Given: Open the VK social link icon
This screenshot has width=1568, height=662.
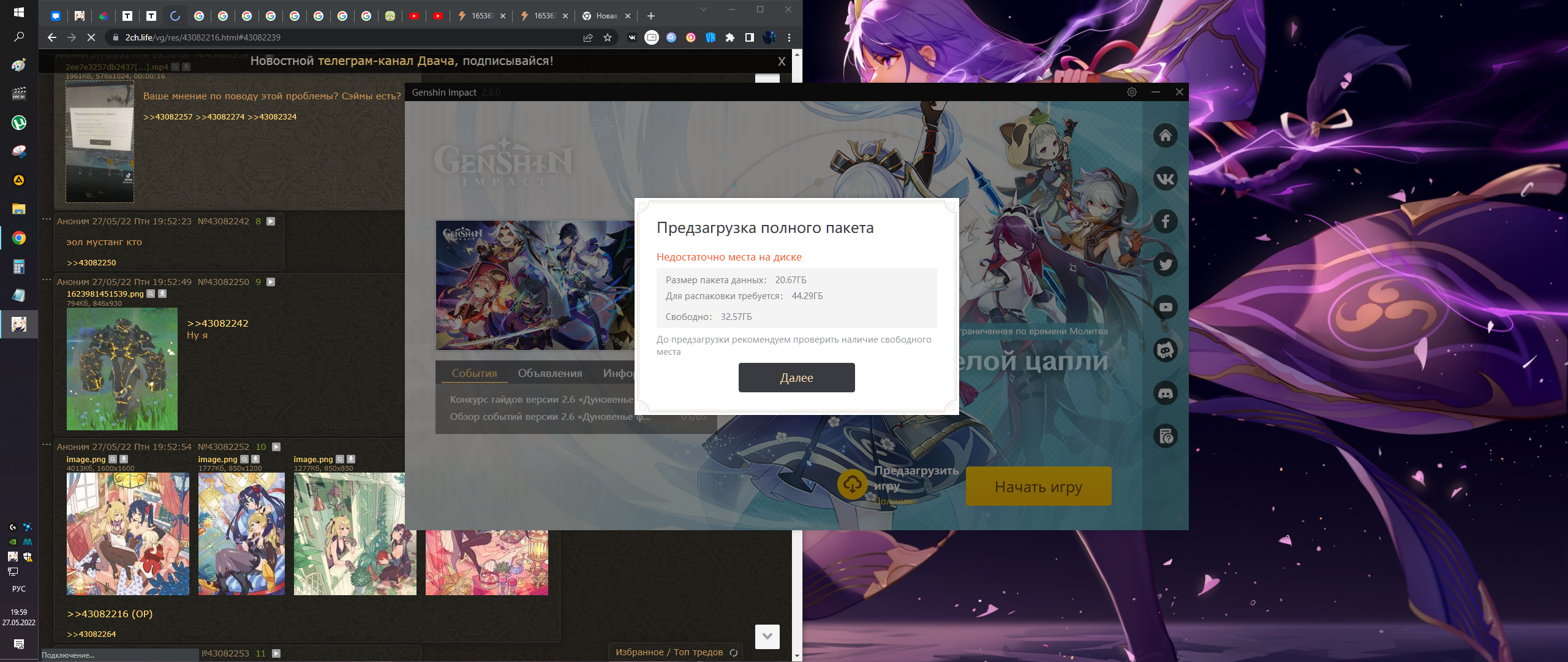Looking at the screenshot, I should point(1165,178).
